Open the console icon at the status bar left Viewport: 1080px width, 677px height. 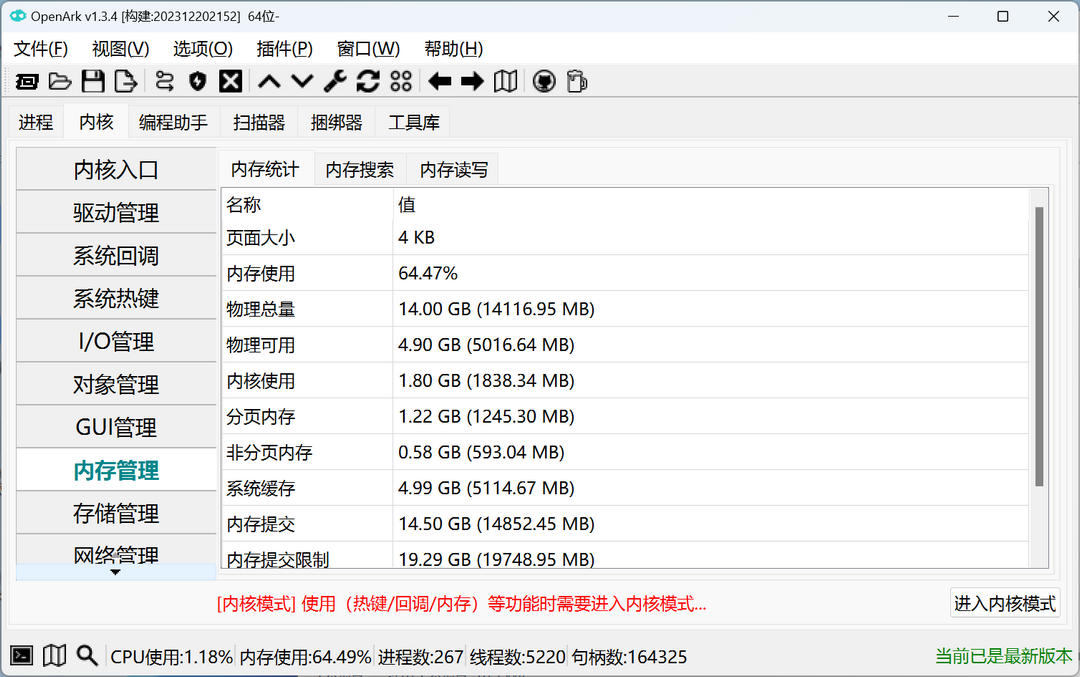coord(20,655)
